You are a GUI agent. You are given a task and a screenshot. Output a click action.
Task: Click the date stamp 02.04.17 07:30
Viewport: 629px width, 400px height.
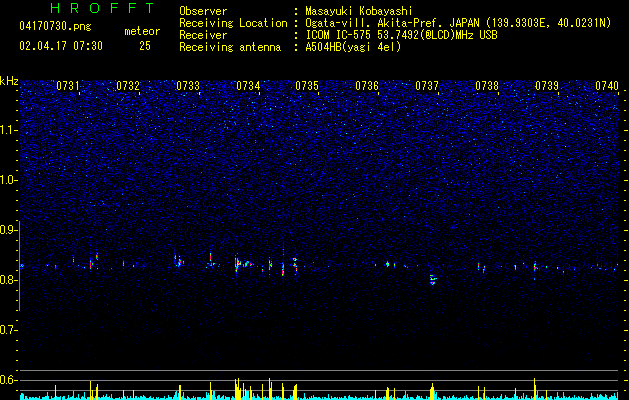coord(61,46)
